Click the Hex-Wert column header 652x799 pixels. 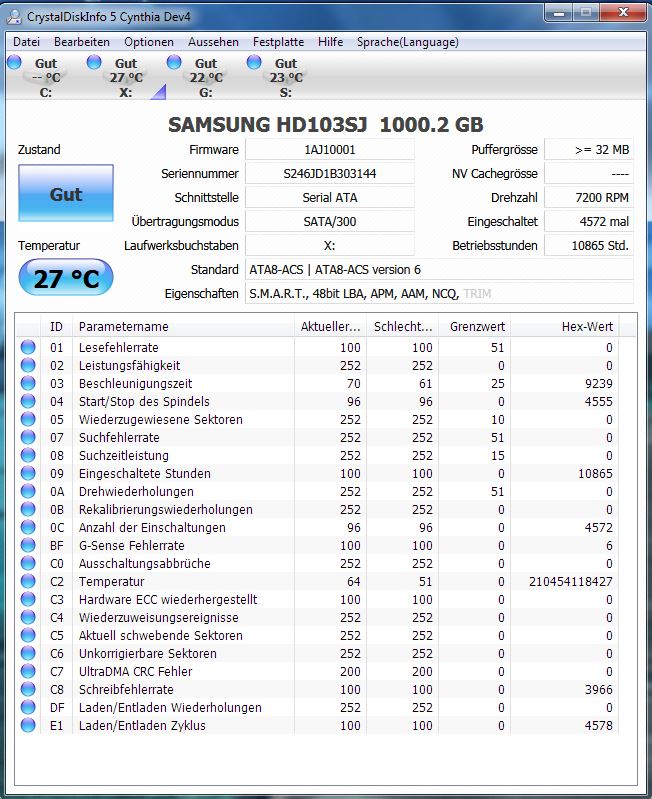click(x=565, y=326)
